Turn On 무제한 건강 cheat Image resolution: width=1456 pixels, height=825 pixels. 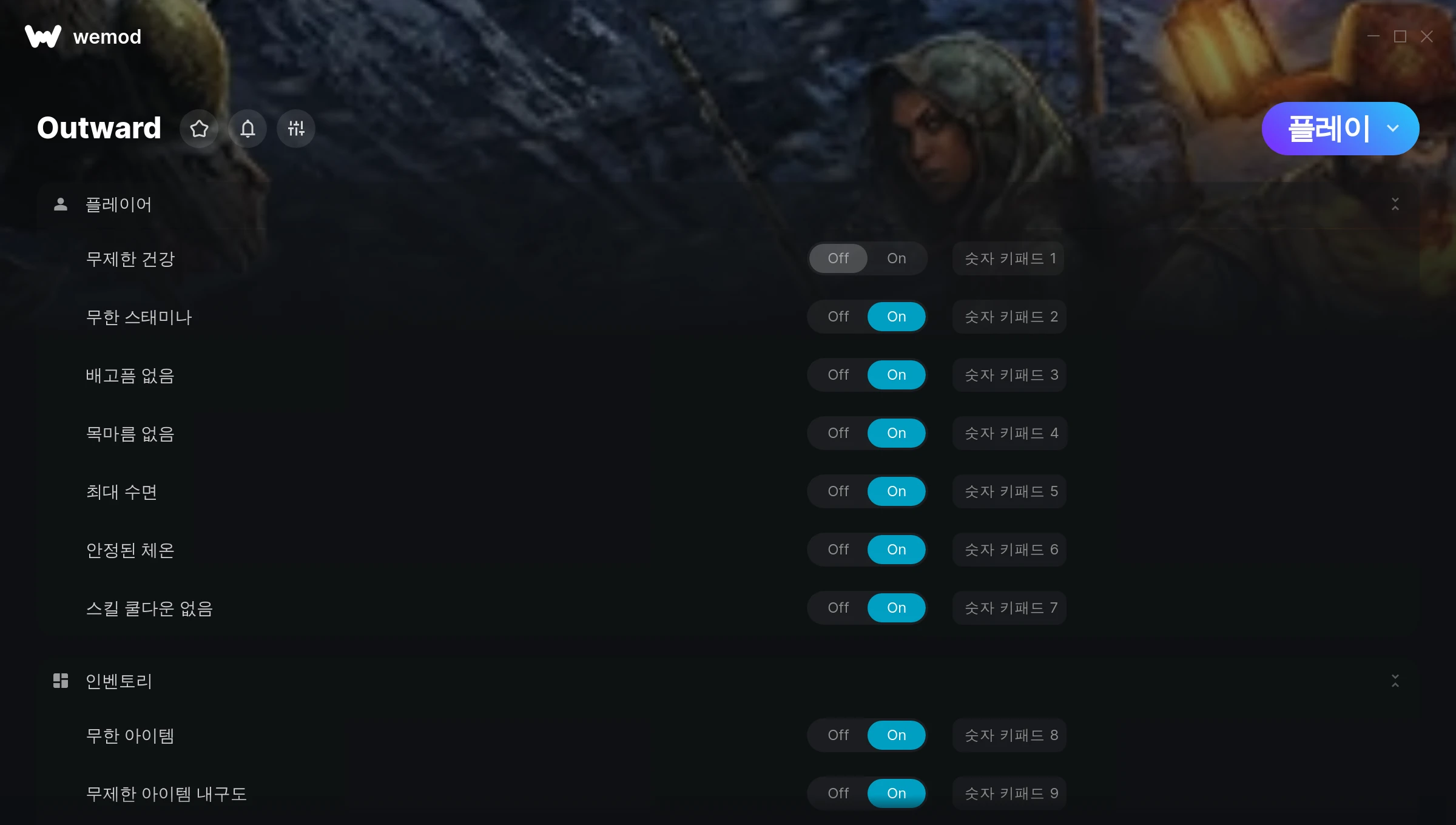coord(897,258)
